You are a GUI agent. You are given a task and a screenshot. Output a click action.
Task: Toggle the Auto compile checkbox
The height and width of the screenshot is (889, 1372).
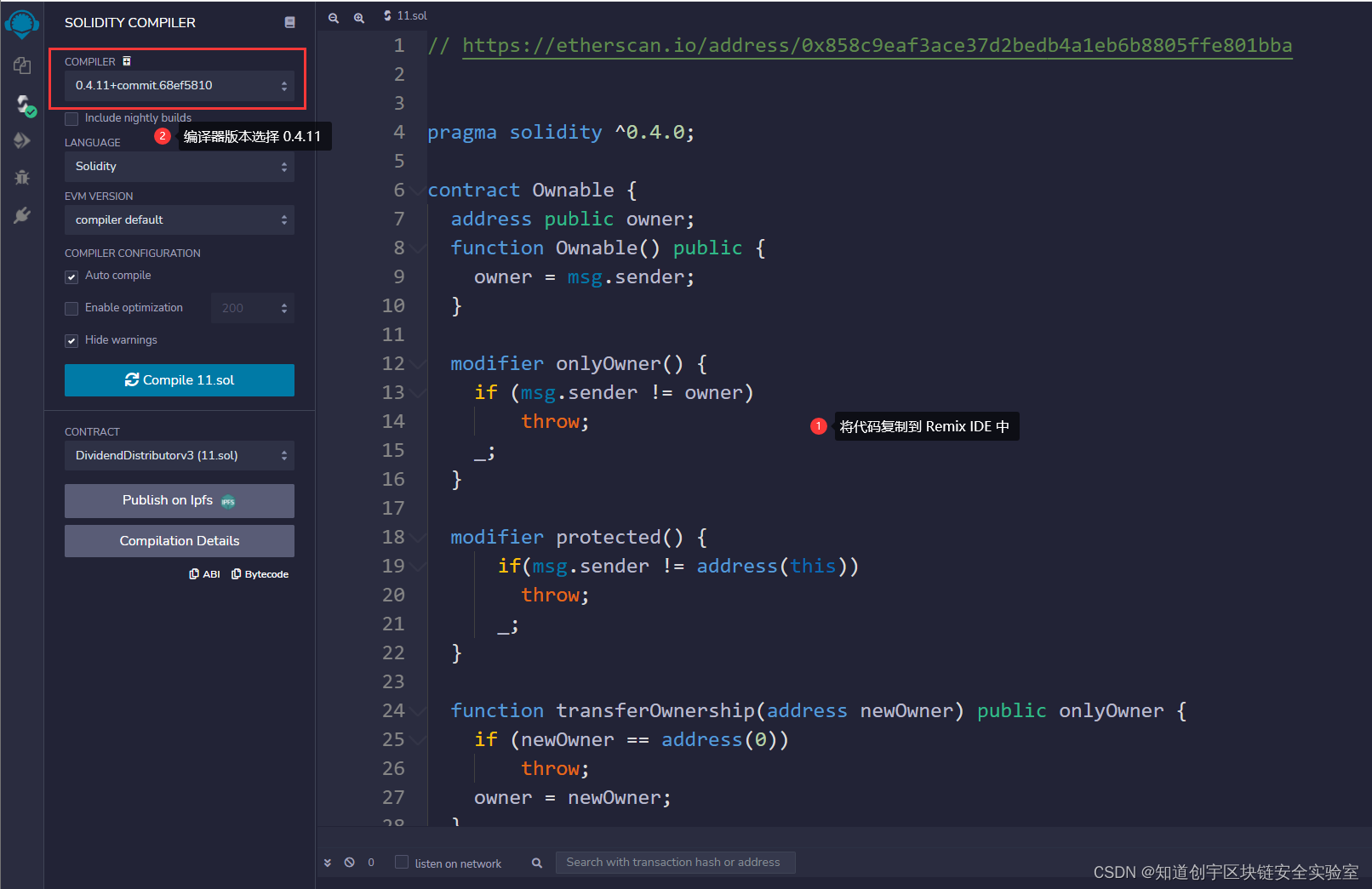pyautogui.click(x=71, y=276)
